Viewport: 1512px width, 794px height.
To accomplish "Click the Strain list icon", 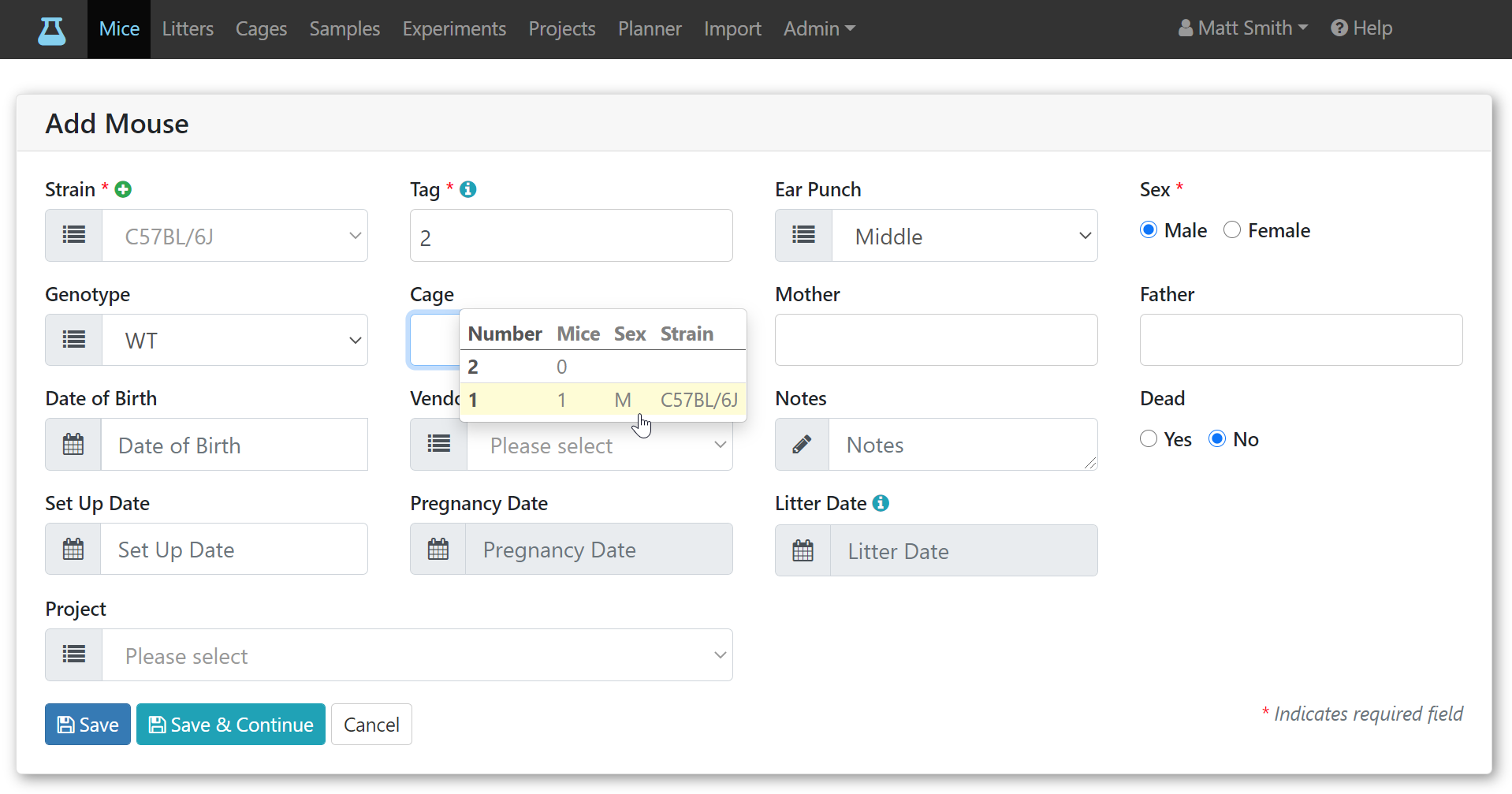I will 74,235.
